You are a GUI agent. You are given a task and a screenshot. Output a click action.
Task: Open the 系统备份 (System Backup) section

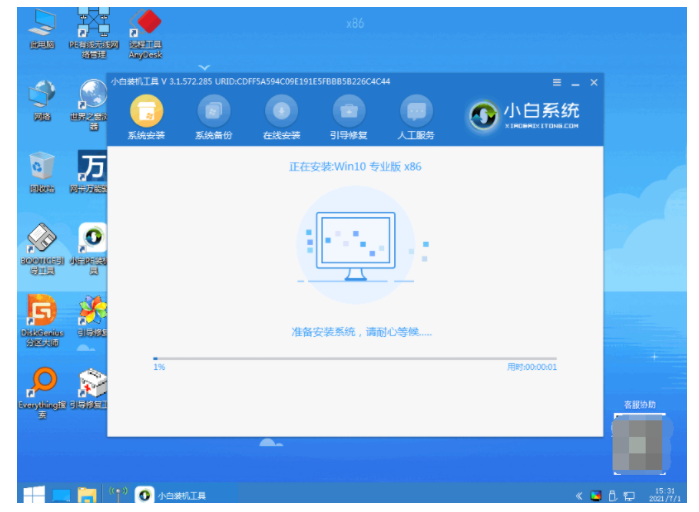click(214, 117)
